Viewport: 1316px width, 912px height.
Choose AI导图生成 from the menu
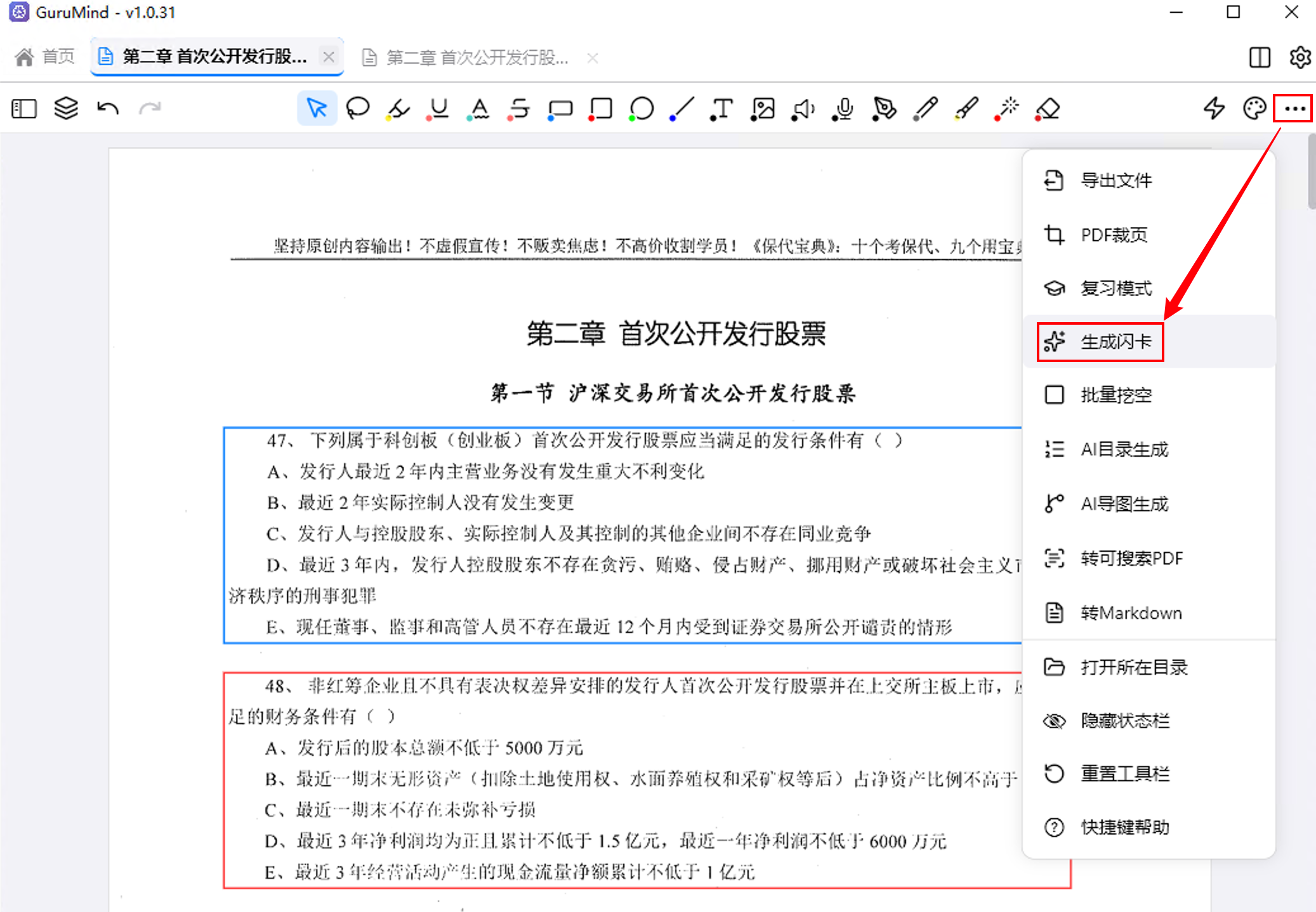click(1148, 504)
